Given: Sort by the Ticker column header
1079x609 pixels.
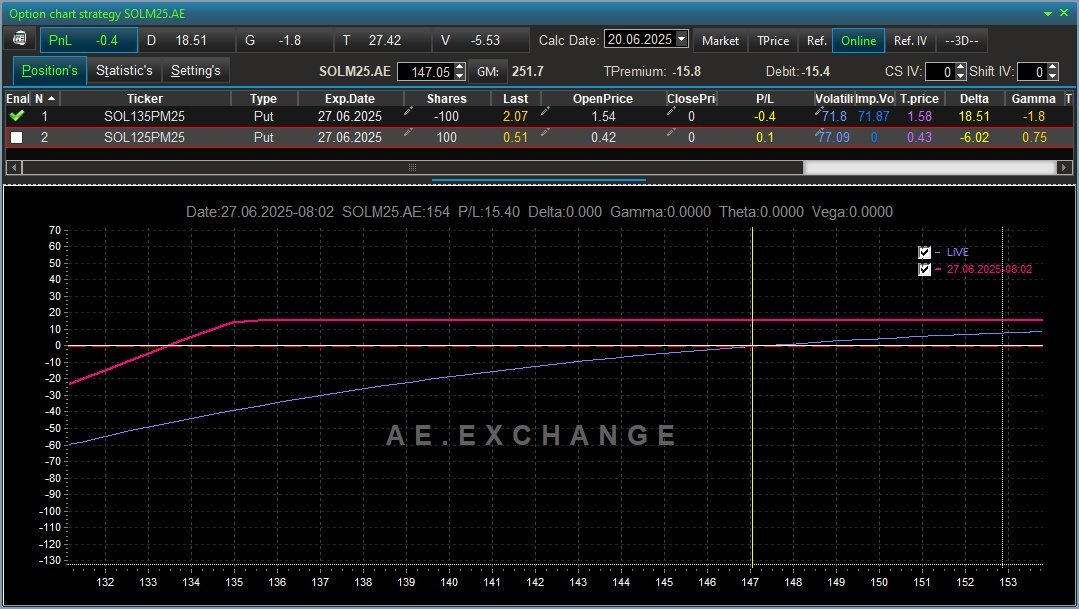Looking at the screenshot, I should pyautogui.click(x=145, y=98).
